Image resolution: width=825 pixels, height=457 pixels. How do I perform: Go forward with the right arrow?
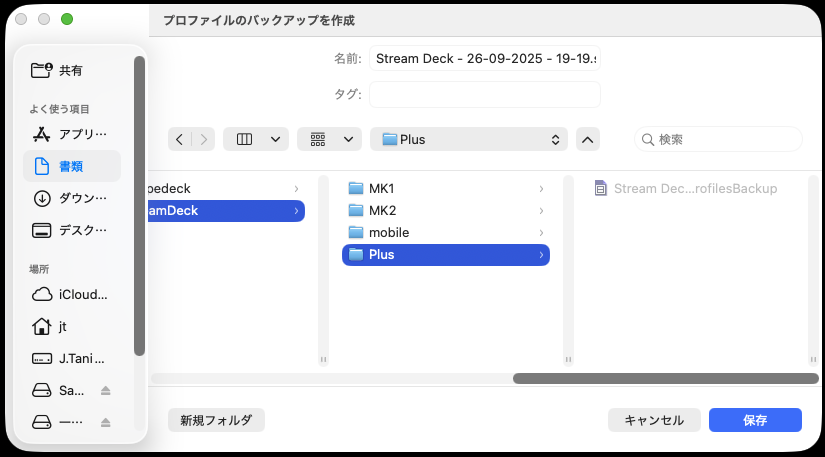[204, 139]
